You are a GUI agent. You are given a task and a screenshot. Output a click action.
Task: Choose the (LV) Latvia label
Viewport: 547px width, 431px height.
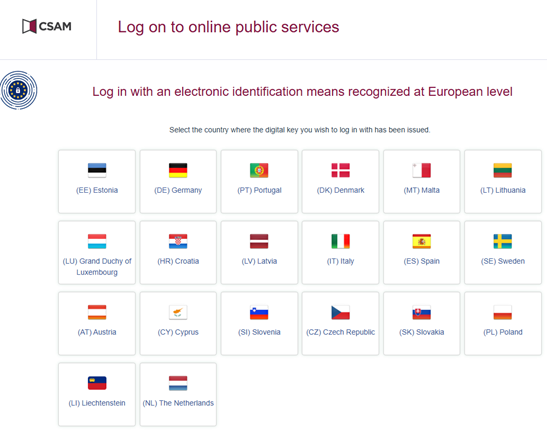259,261
